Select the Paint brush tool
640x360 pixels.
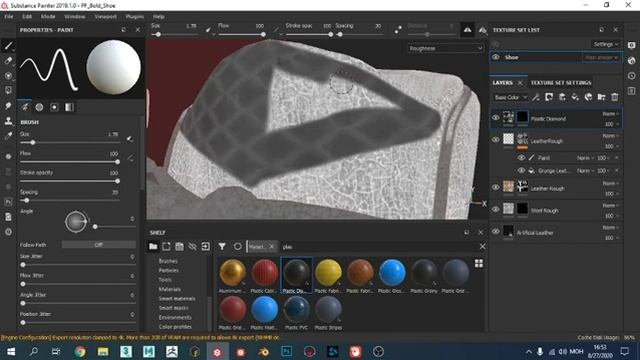(x=8, y=46)
